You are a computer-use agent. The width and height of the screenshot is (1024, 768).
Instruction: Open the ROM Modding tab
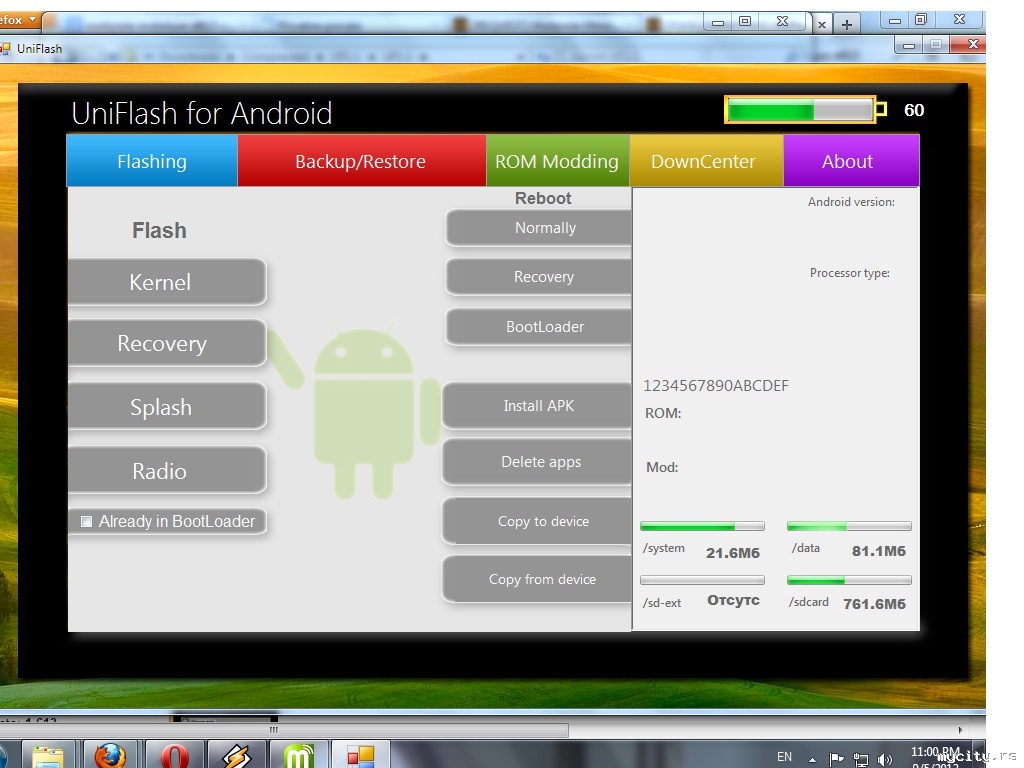tap(557, 161)
